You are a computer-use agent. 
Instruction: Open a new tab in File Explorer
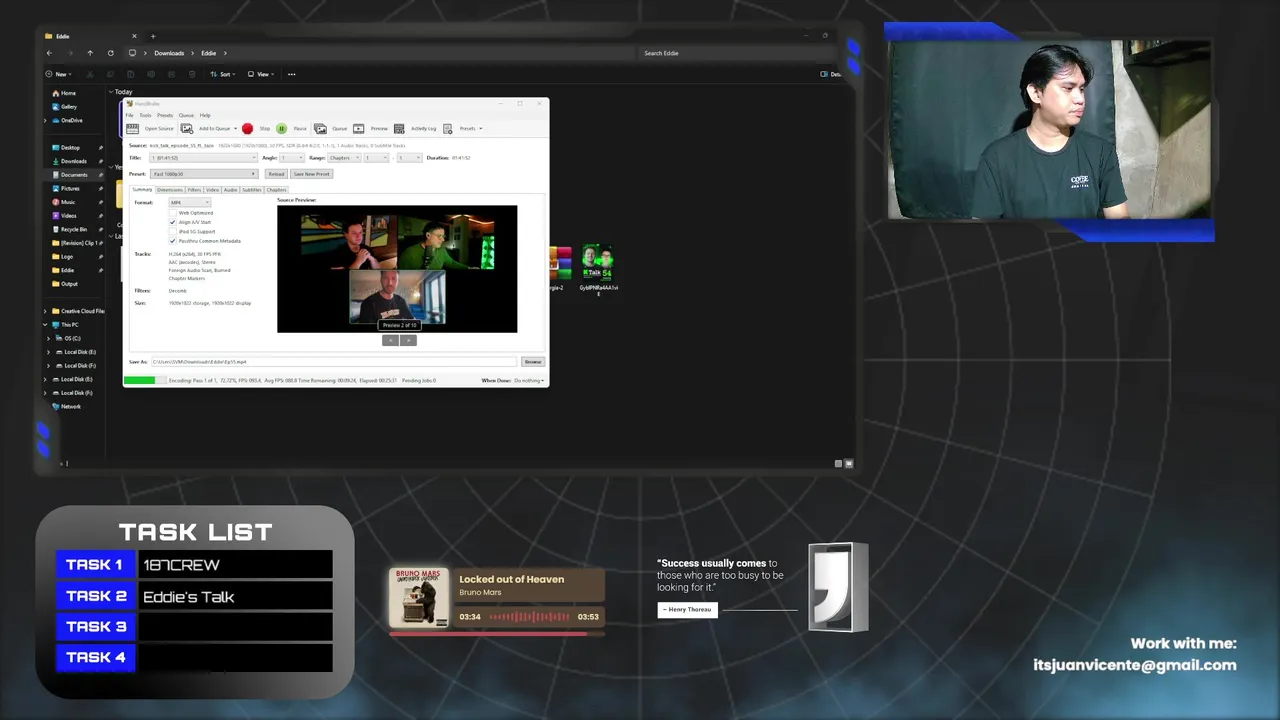(x=153, y=36)
